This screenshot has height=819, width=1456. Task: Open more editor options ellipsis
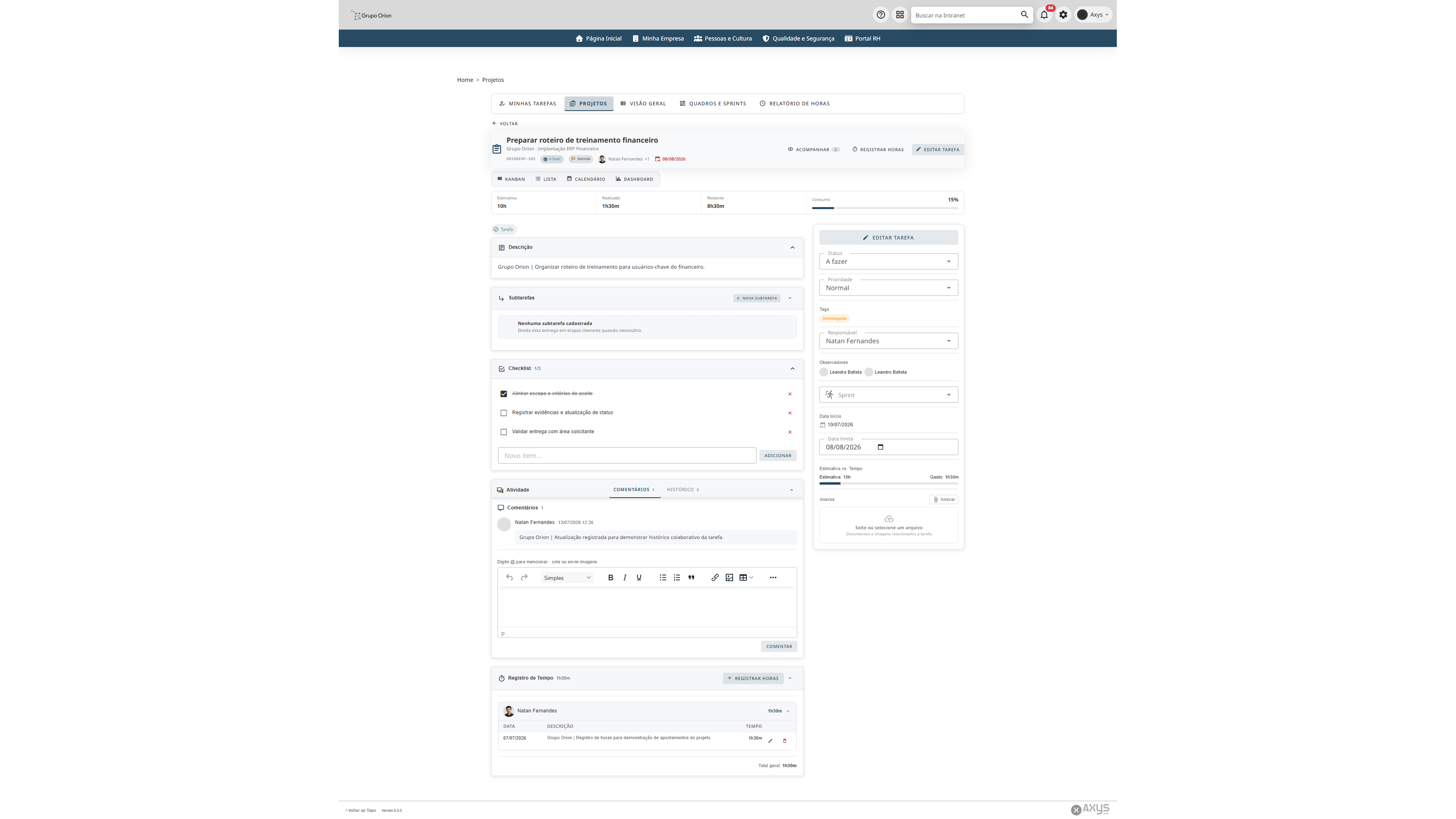(x=773, y=577)
